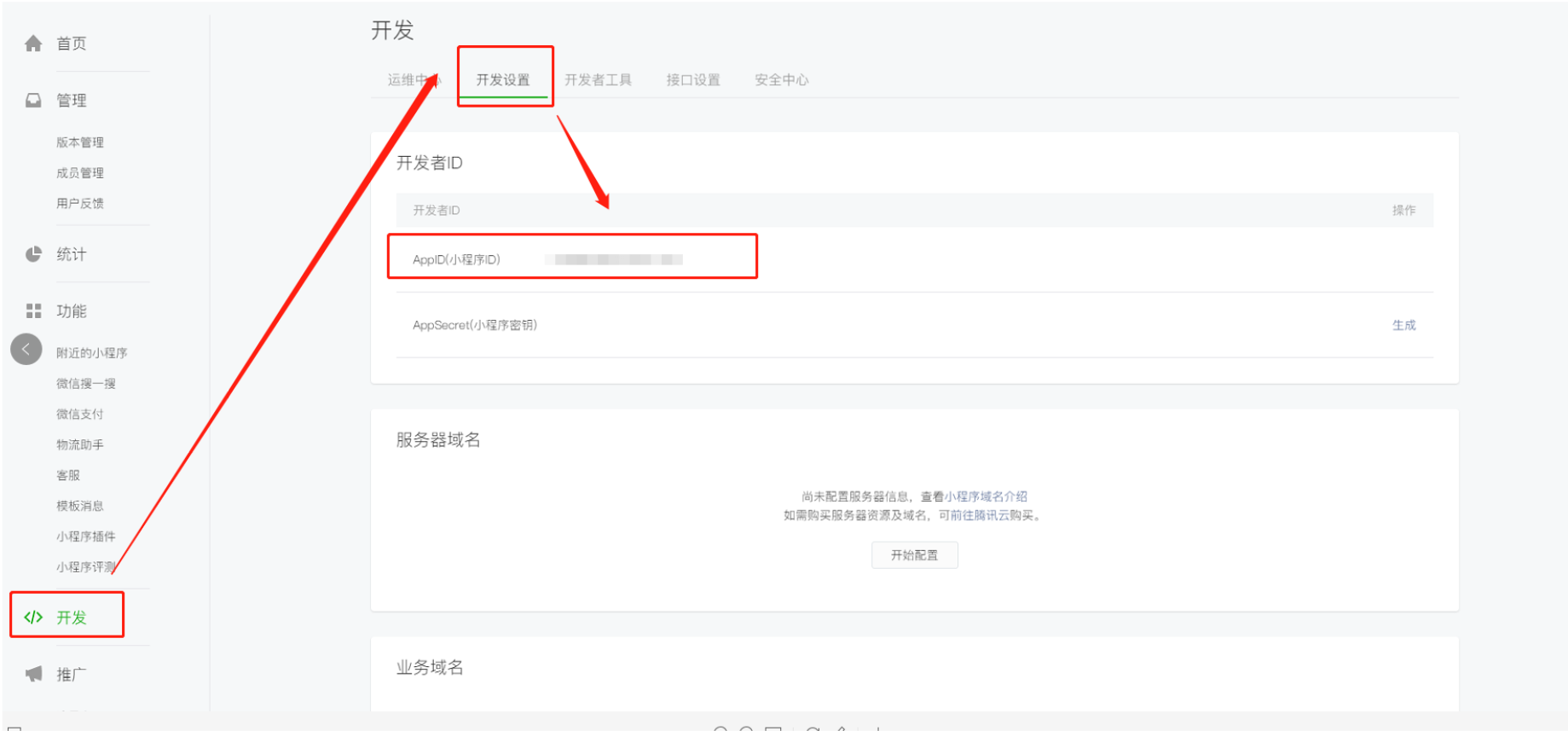Open 首页 in the sidebar
The height and width of the screenshot is (731, 1568).
pyautogui.click(x=72, y=44)
